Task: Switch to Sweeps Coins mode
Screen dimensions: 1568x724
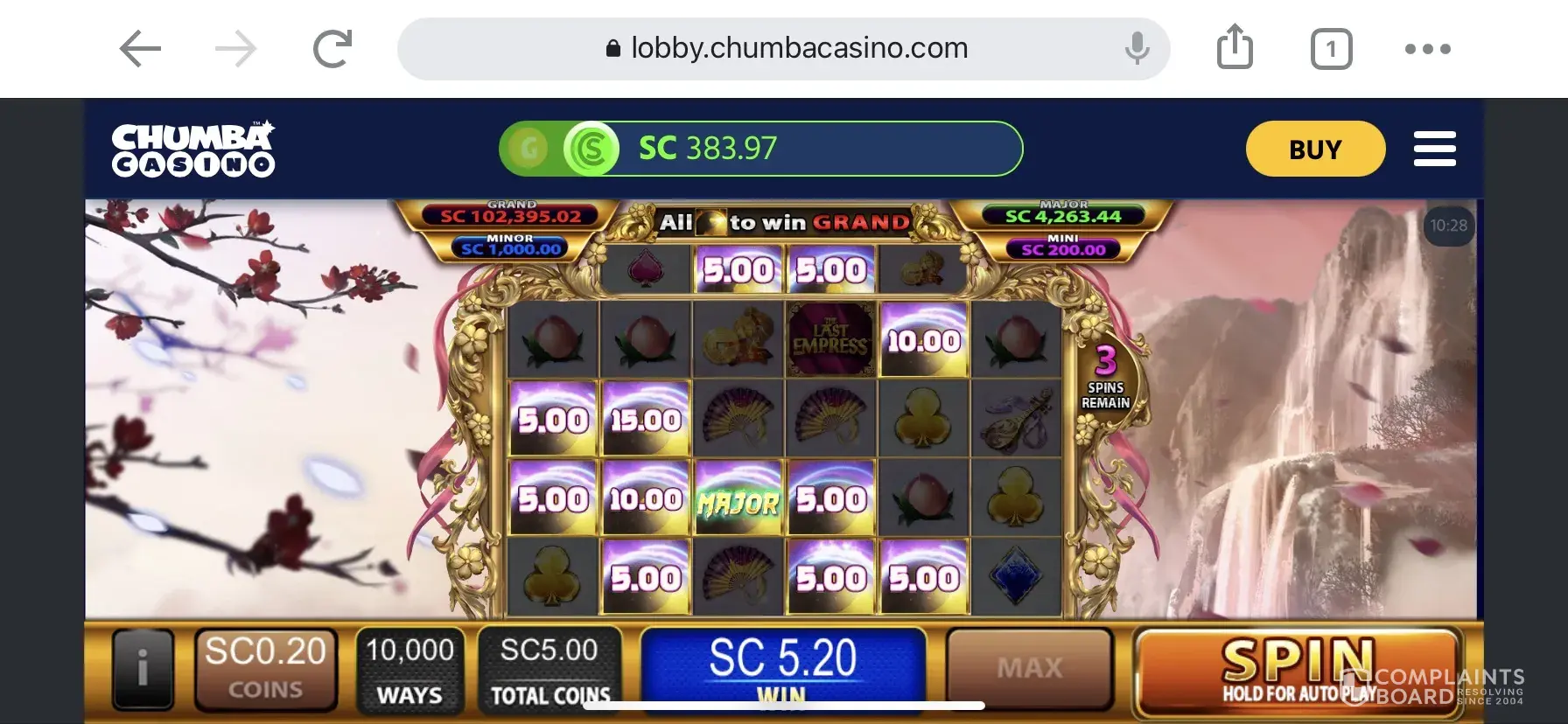Action: [591, 149]
